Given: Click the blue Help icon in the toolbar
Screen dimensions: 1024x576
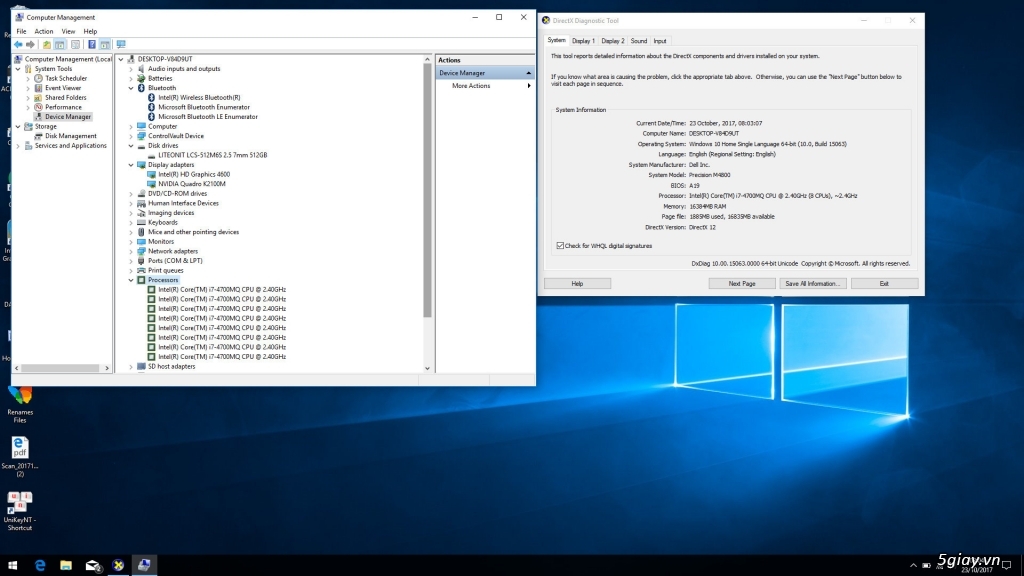Looking at the screenshot, I should [92, 45].
